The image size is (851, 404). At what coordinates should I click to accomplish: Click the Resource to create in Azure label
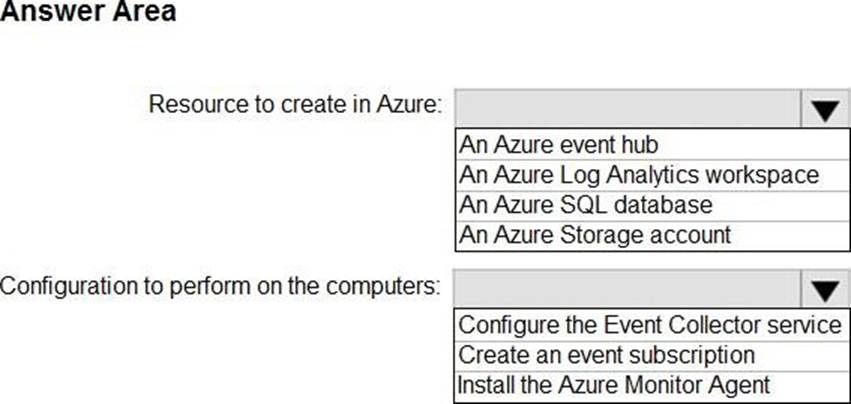(x=295, y=104)
